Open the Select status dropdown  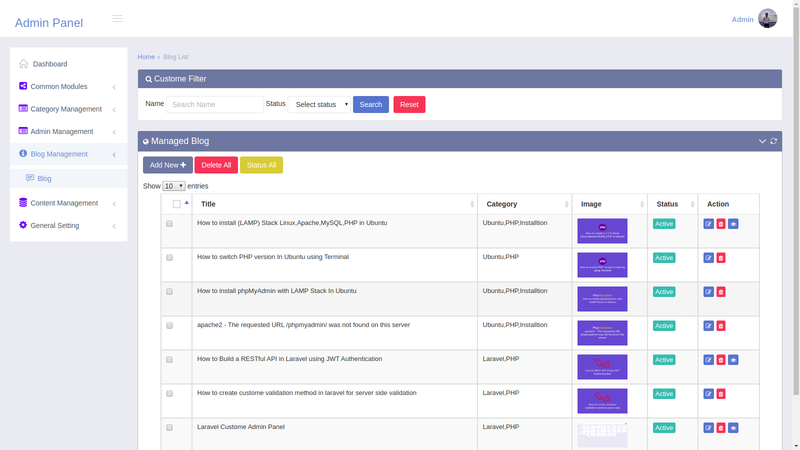click(x=319, y=105)
